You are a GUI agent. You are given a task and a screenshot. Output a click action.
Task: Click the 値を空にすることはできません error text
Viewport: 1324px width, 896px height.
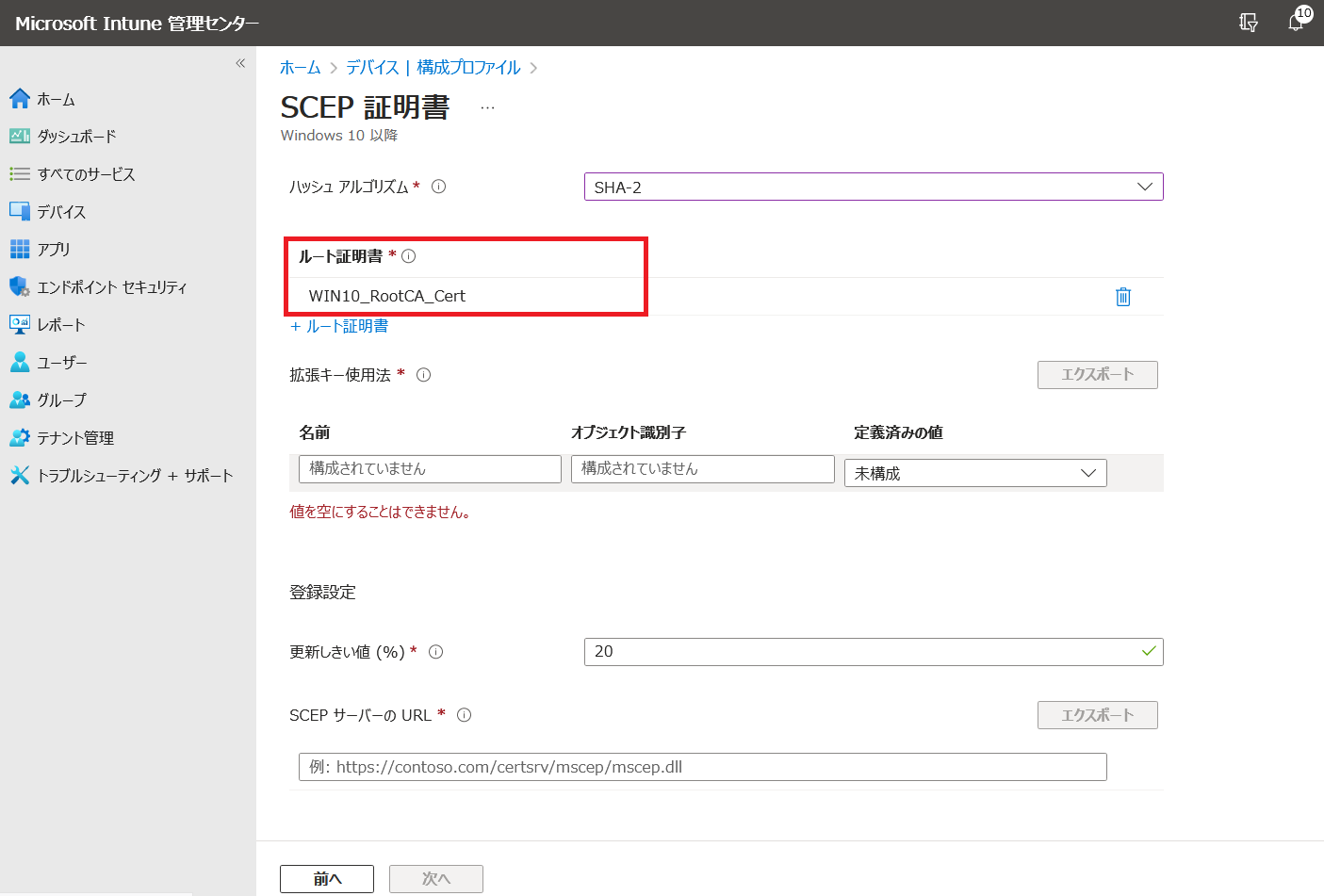(380, 513)
